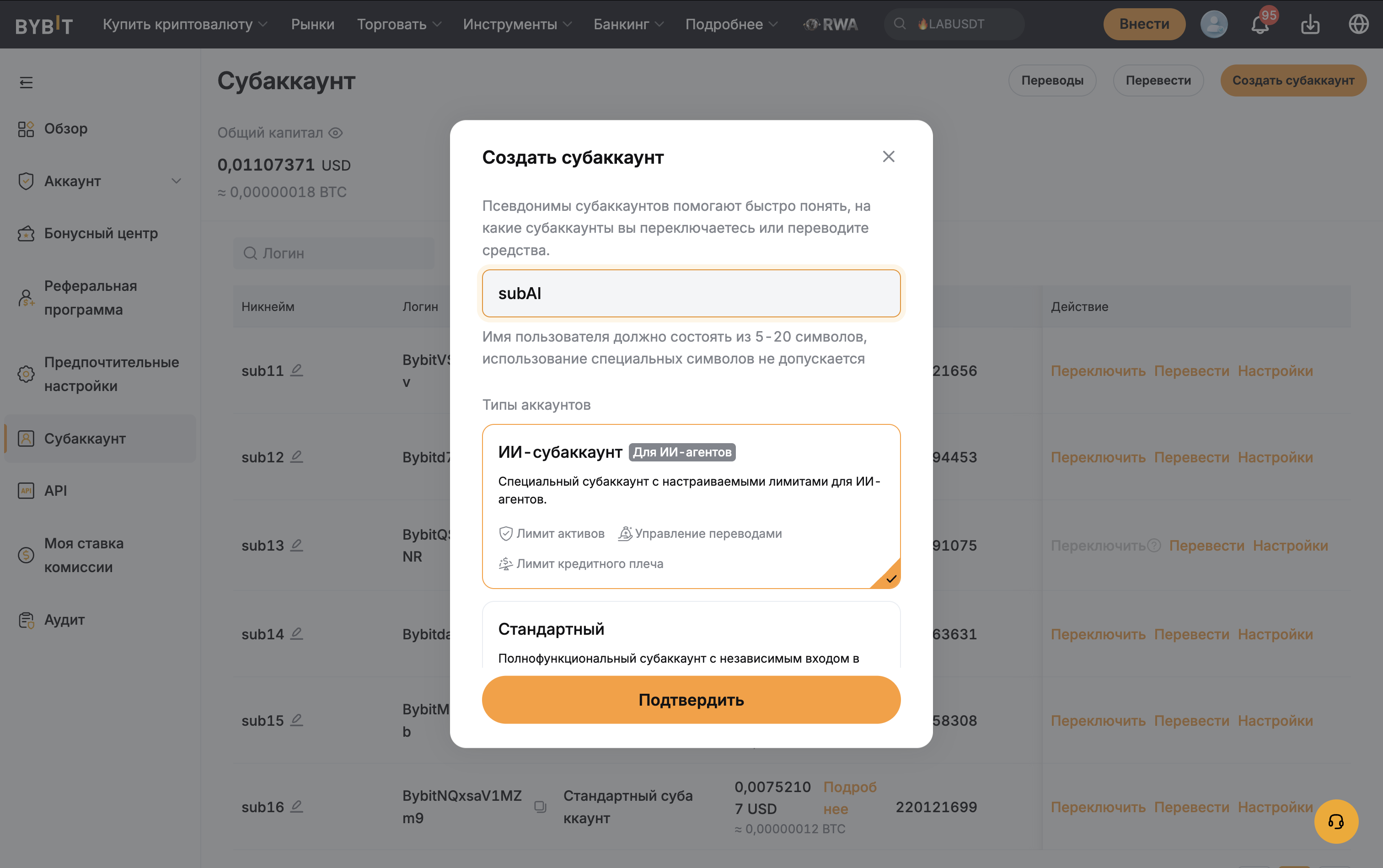The height and width of the screenshot is (868, 1383).
Task: Click Переключить for sub11
Action: pyautogui.click(x=1098, y=371)
